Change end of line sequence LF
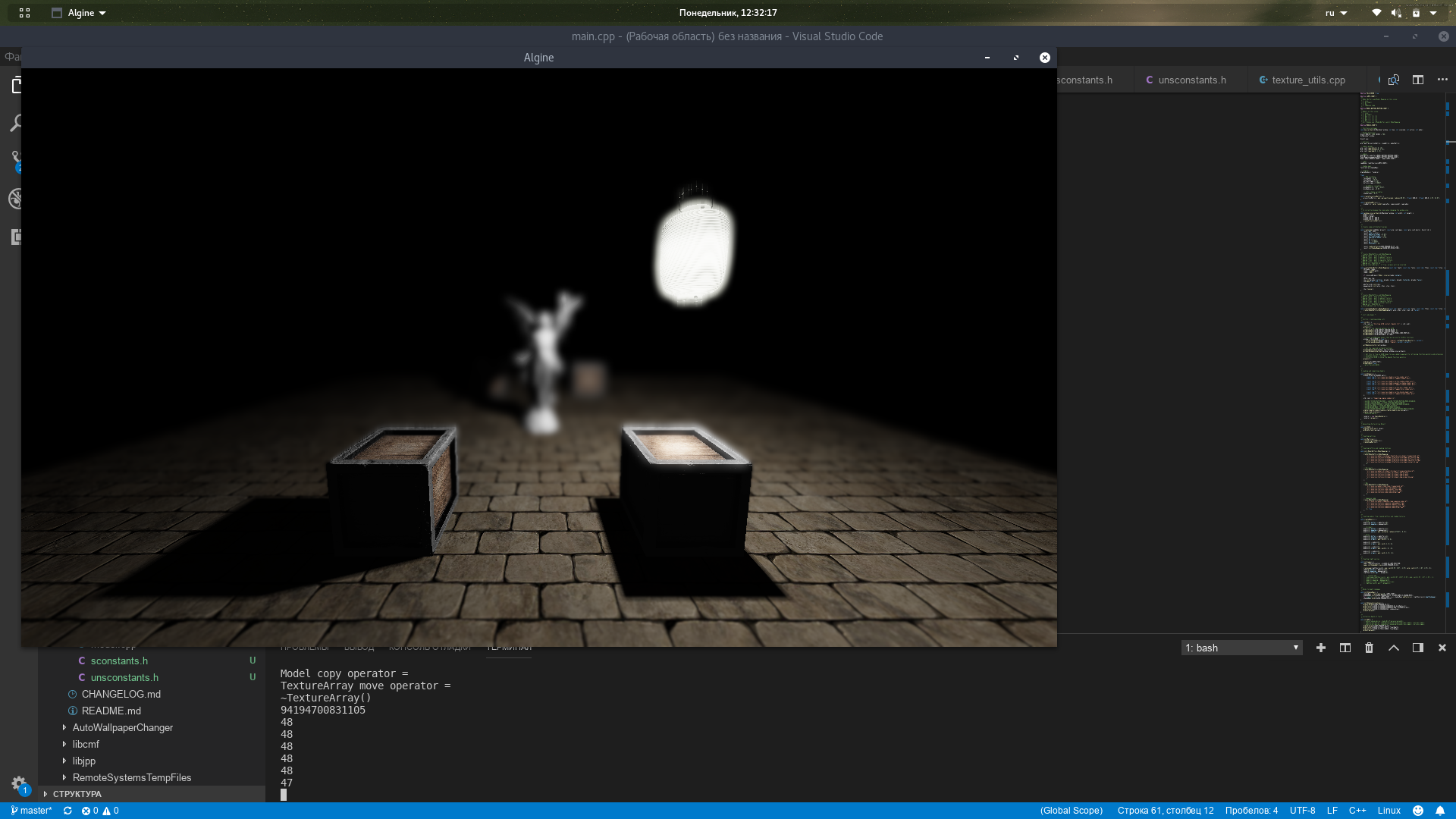Screen dimensions: 1456x819 (x=1332, y=811)
